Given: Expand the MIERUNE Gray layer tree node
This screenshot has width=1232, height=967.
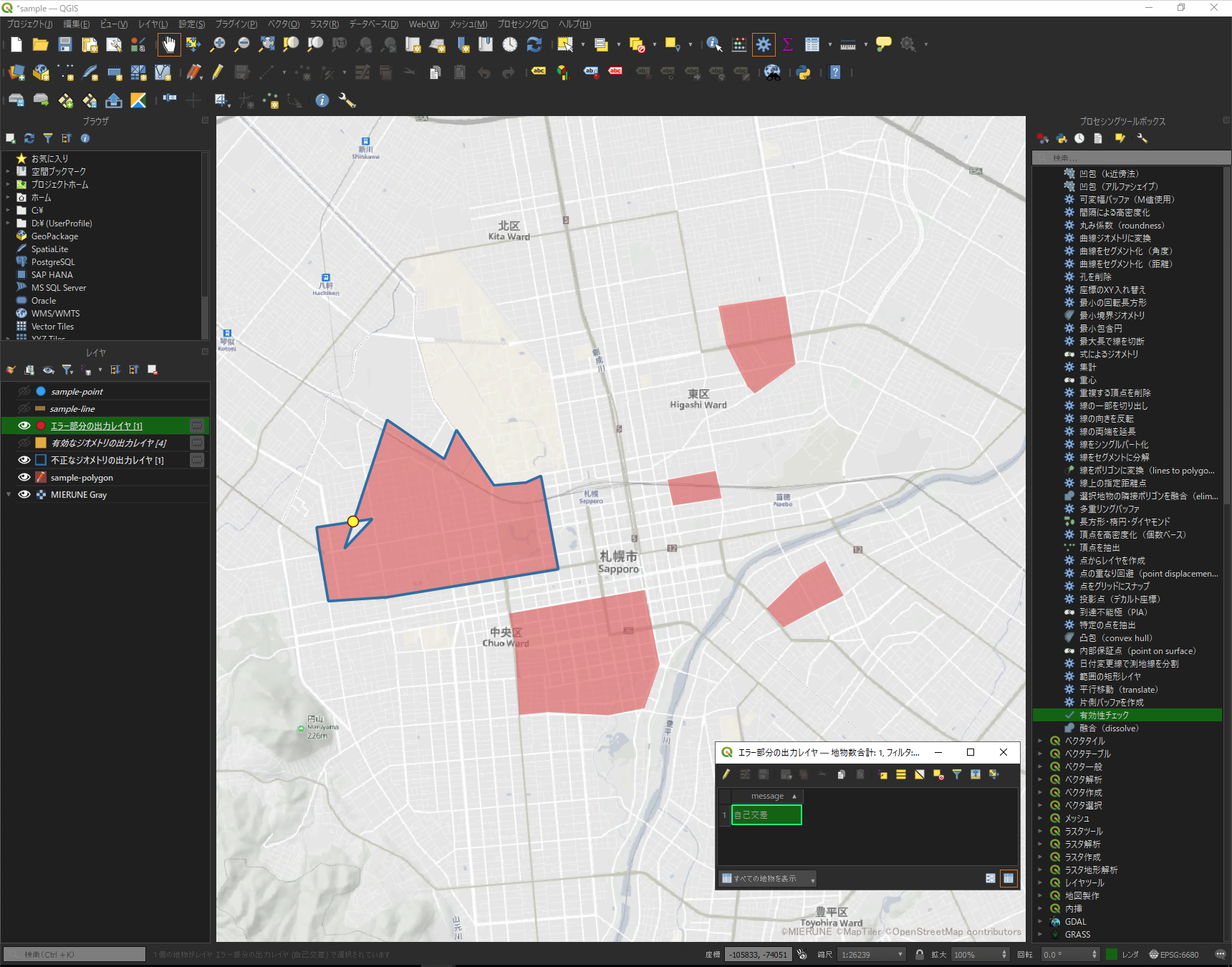Looking at the screenshot, I should [9, 494].
